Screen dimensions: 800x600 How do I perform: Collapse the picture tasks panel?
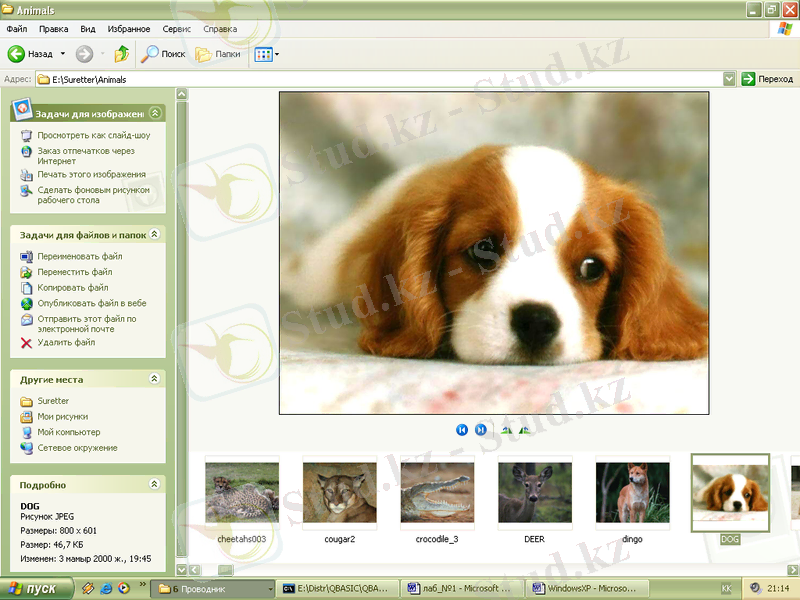[x=154, y=113]
